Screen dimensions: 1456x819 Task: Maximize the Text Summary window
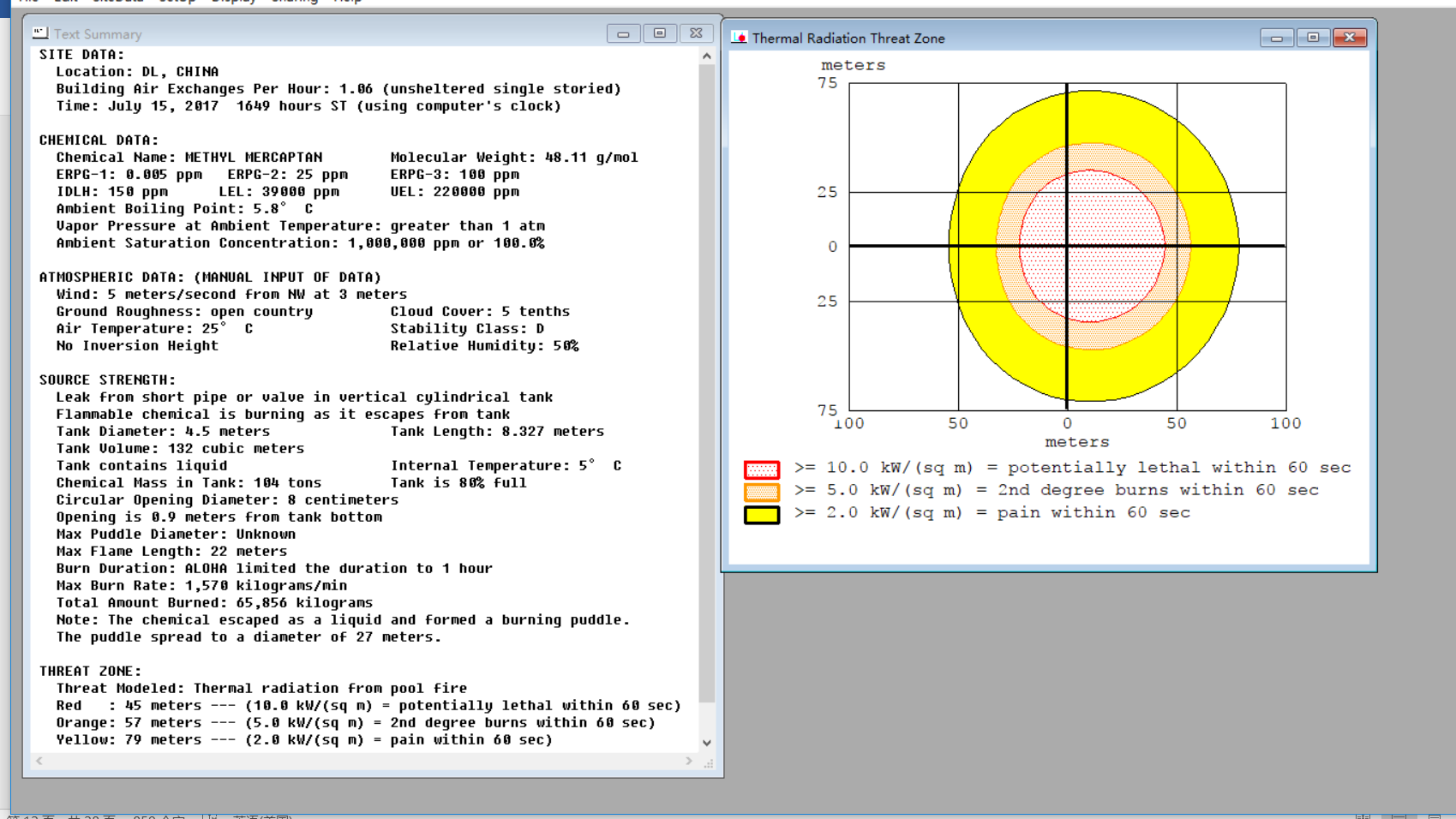pyautogui.click(x=659, y=33)
